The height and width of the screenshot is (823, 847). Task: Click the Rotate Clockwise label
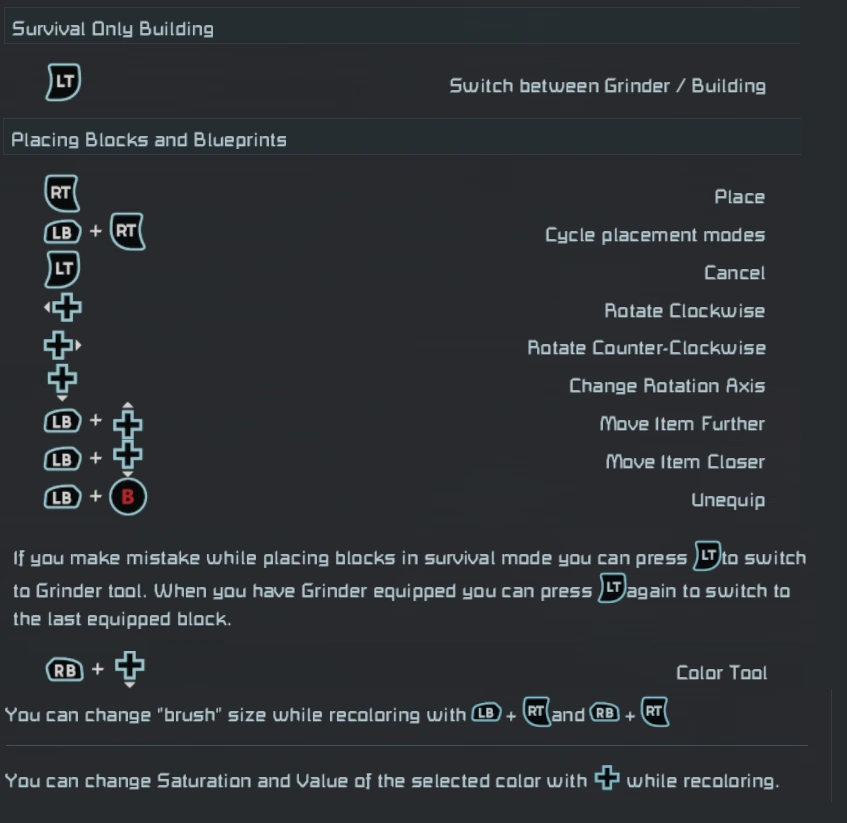pos(684,310)
